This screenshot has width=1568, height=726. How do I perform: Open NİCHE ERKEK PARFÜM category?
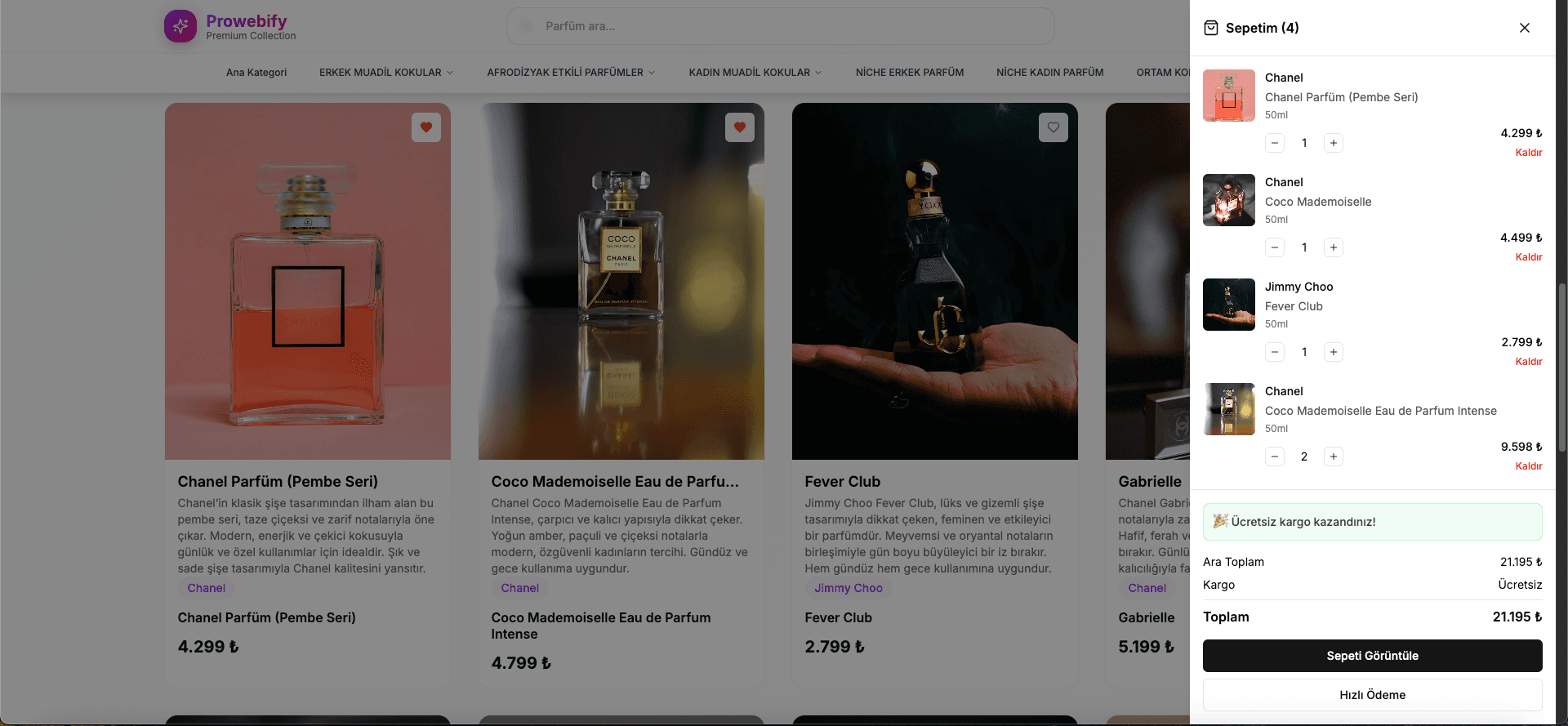[x=910, y=73]
